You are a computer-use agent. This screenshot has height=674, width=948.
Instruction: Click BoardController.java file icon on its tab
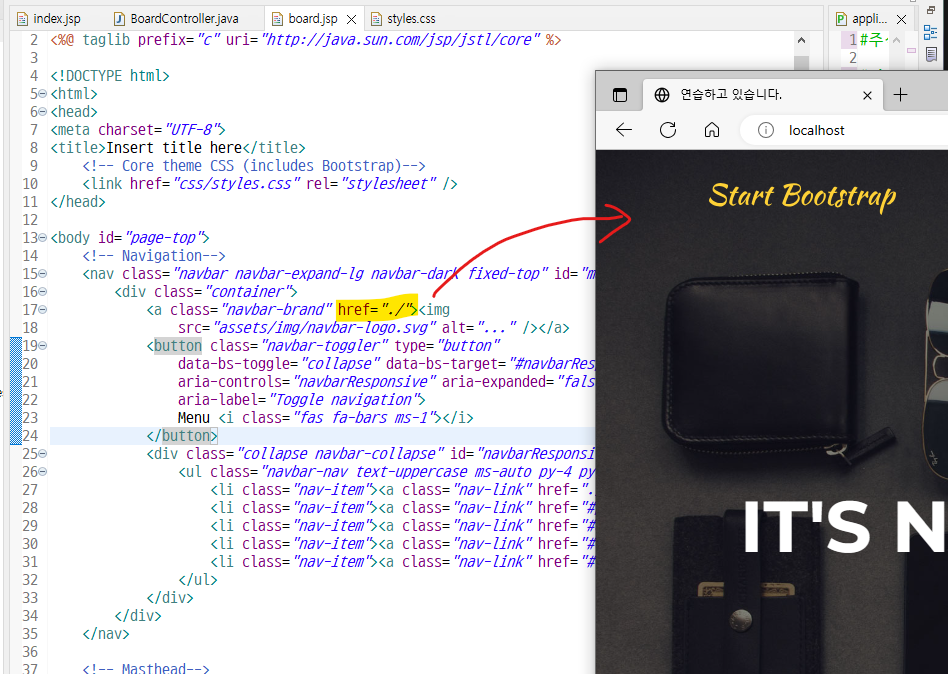point(120,19)
